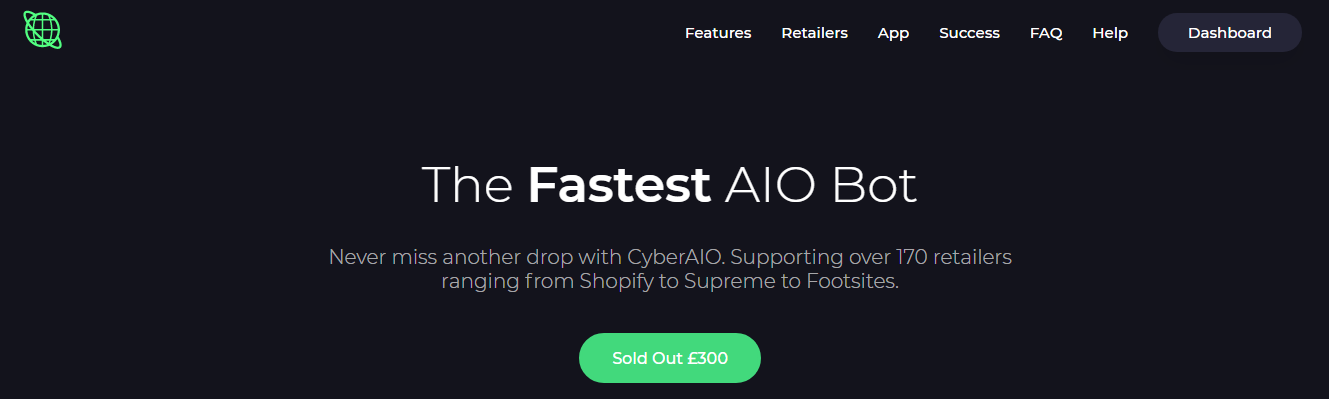Click the word Bot in the headline

click(873, 185)
